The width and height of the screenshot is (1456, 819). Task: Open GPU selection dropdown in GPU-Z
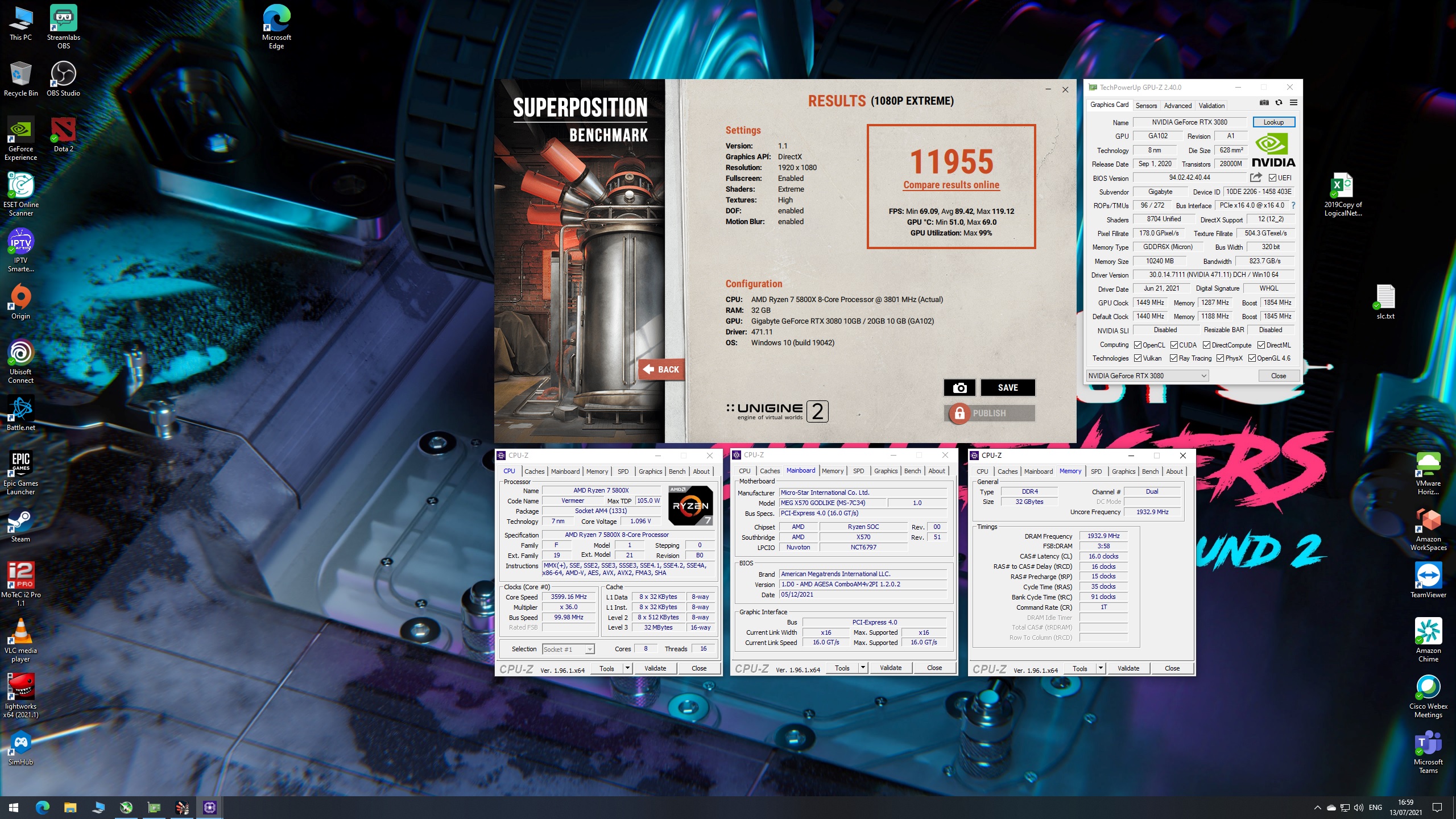coord(1147,376)
